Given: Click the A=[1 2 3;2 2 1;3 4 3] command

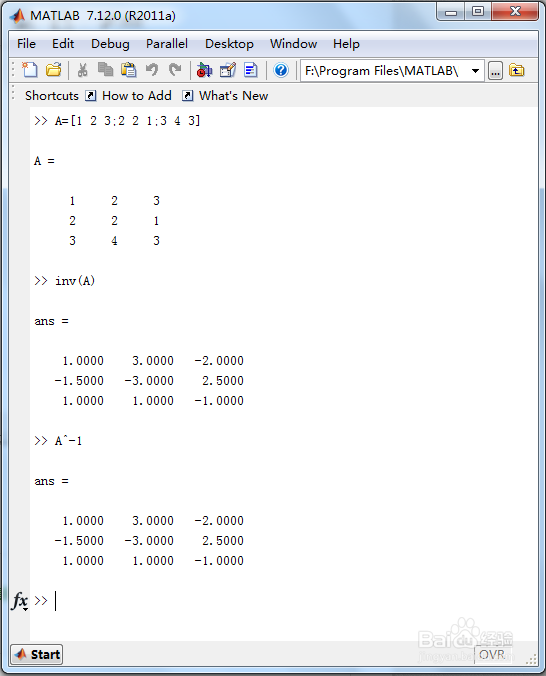Looking at the screenshot, I should pos(128,121).
